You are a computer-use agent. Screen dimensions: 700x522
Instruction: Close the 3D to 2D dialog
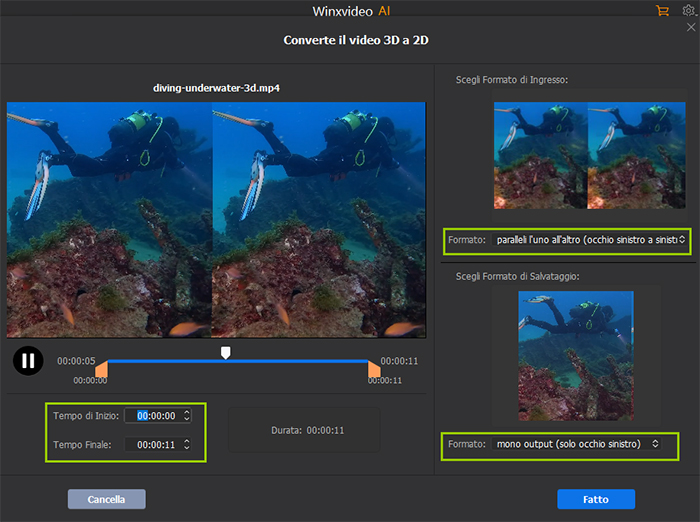click(691, 28)
